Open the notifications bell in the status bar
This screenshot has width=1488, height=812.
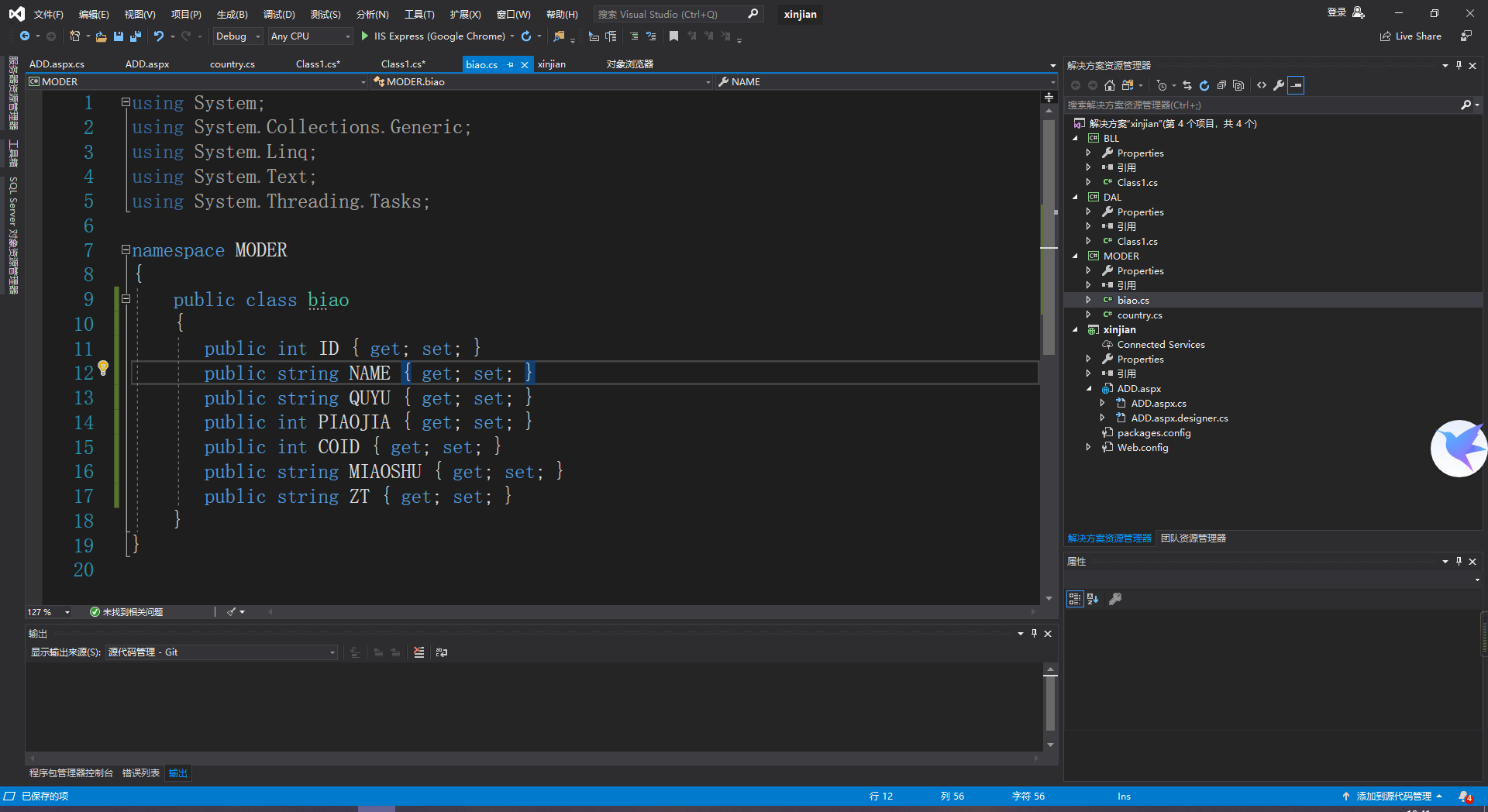coord(1465,797)
